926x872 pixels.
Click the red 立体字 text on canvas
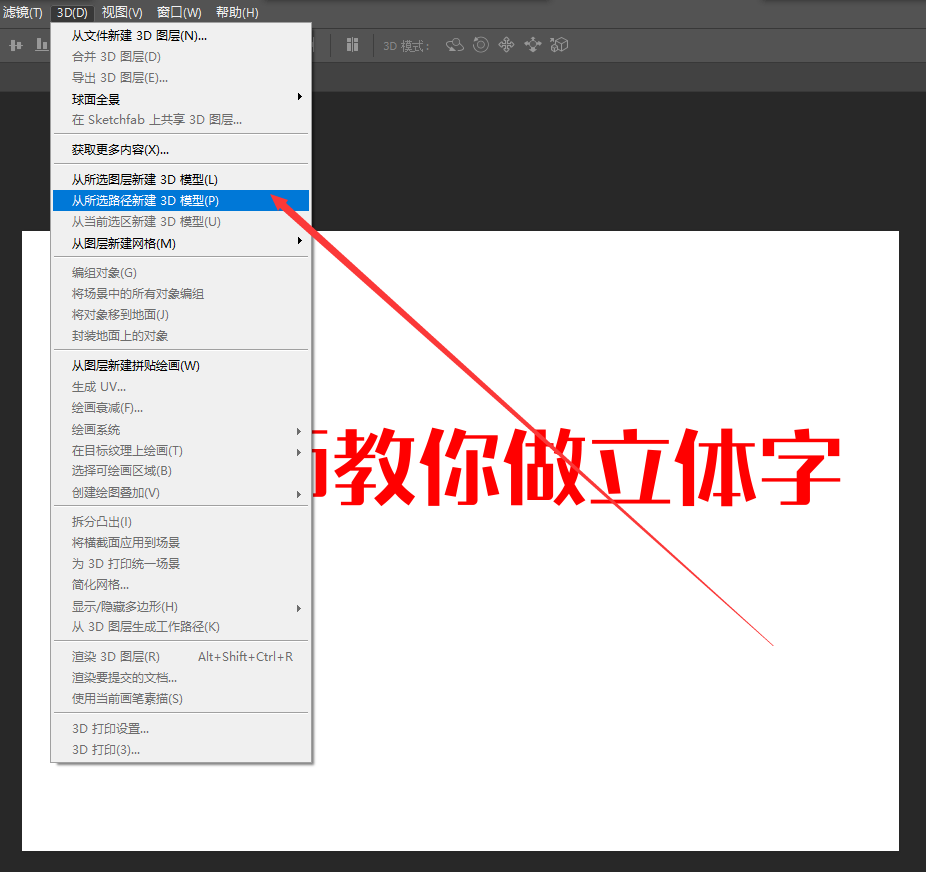[x=716, y=466]
